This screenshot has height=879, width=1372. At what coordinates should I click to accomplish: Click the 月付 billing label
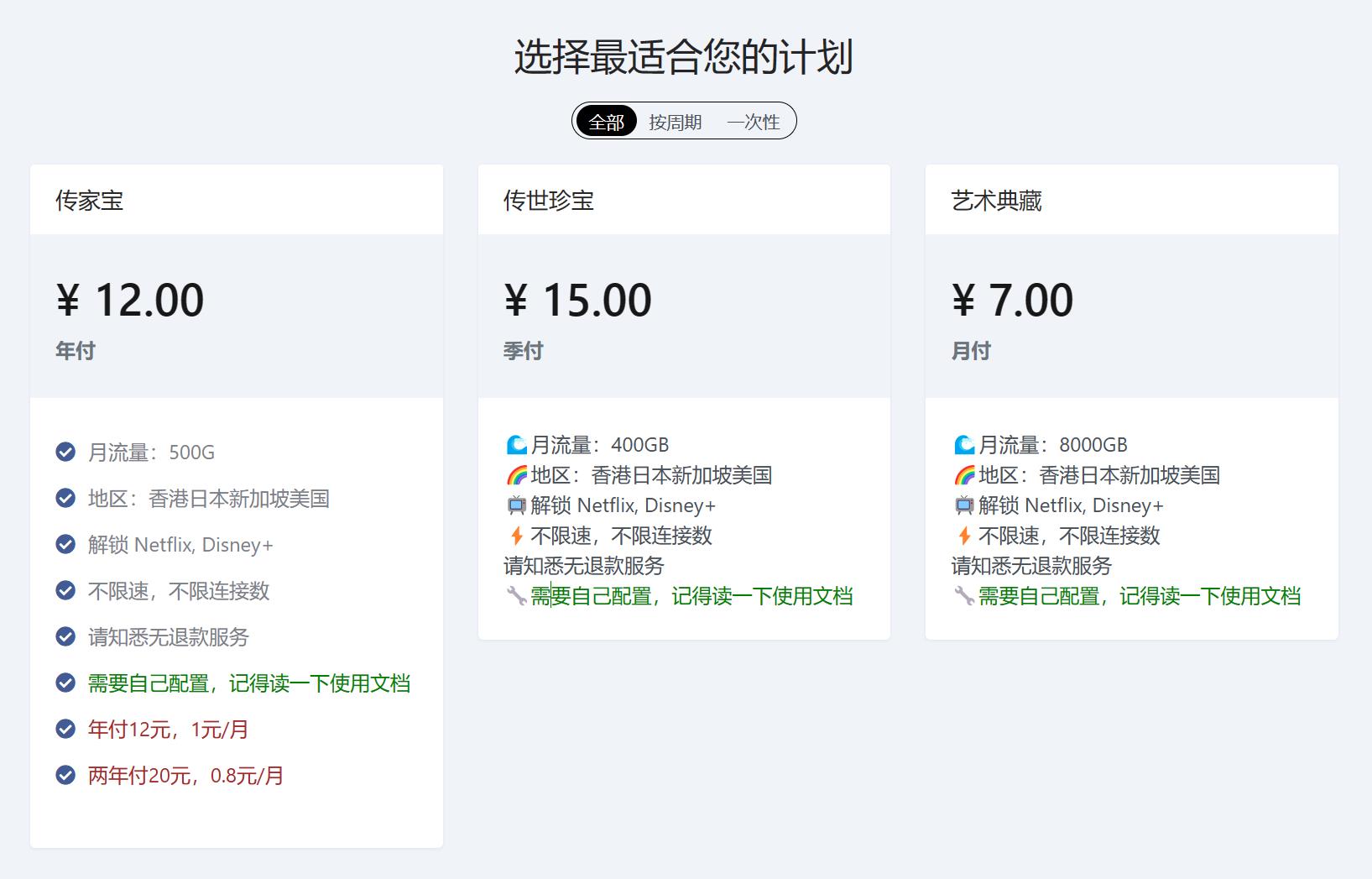(x=971, y=351)
